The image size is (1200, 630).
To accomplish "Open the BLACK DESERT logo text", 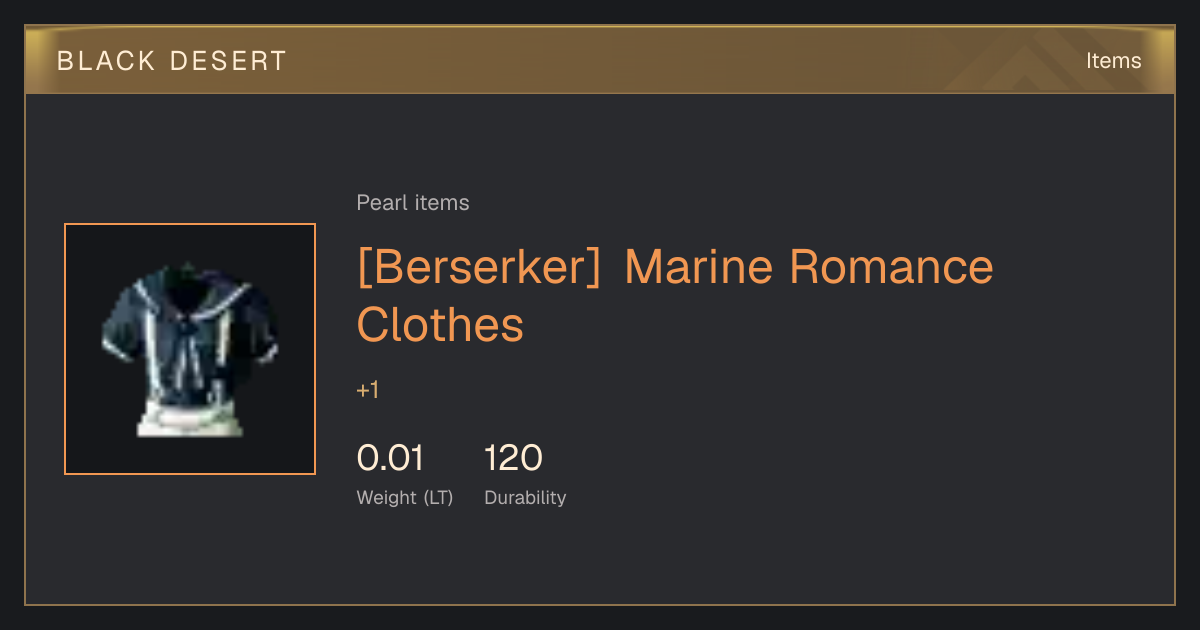I will (x=172, y=61).
